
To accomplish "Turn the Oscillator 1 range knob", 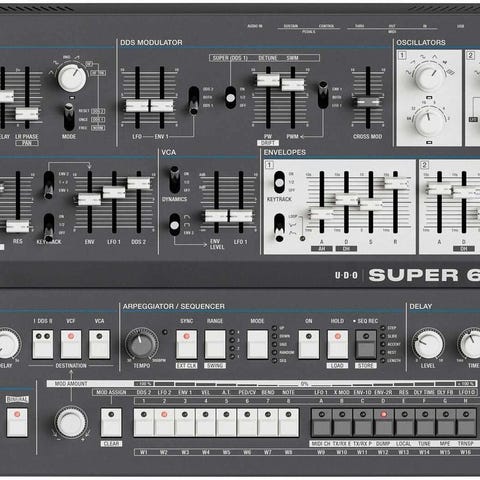I will pyautogui.click(x=429, y=121).
